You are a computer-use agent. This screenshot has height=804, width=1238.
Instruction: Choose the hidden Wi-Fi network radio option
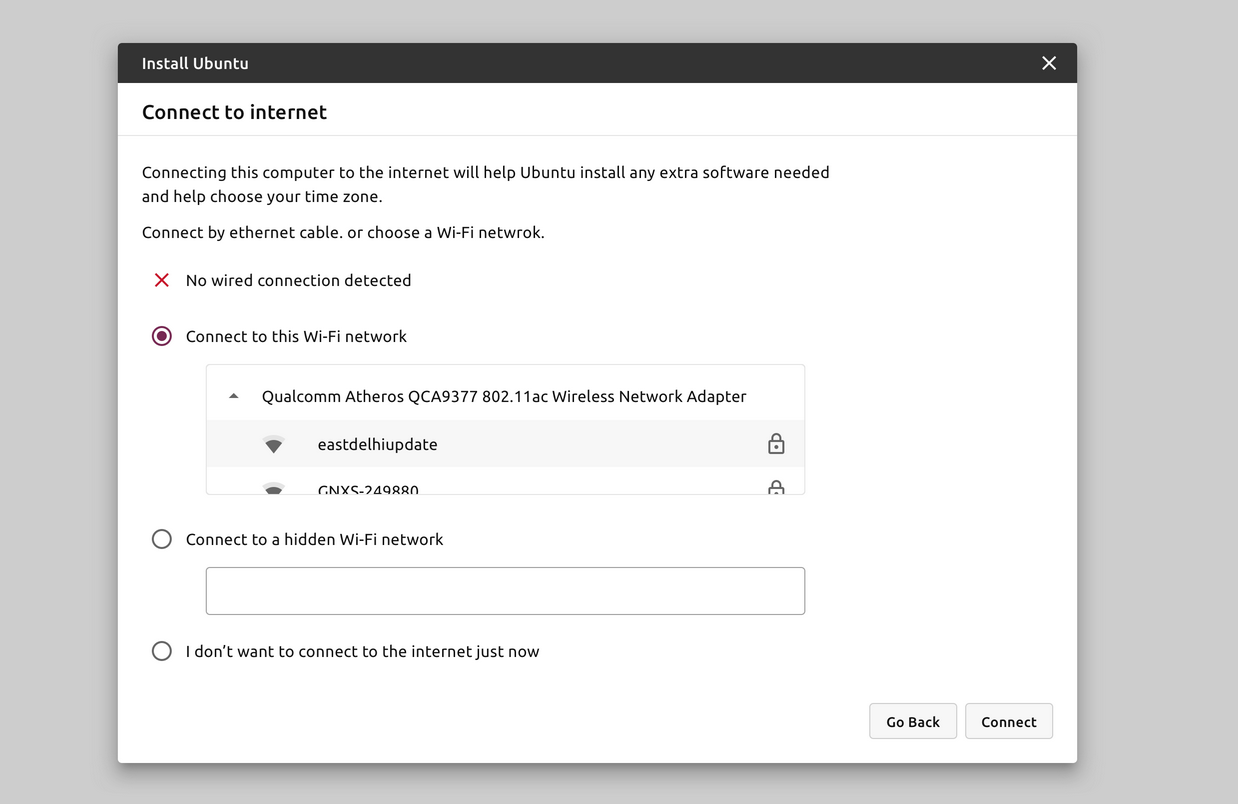162,539
